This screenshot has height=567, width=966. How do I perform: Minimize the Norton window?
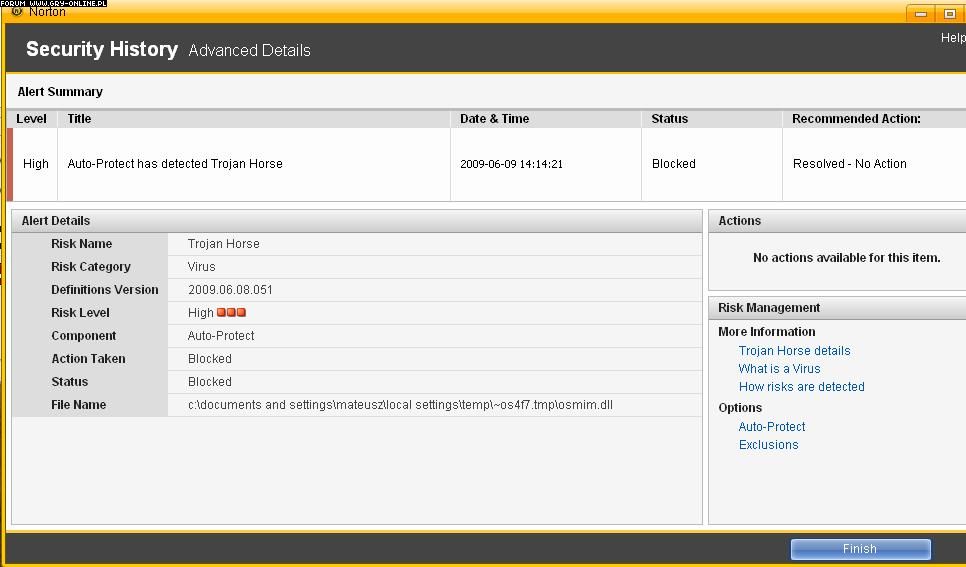tap(921, 14)
